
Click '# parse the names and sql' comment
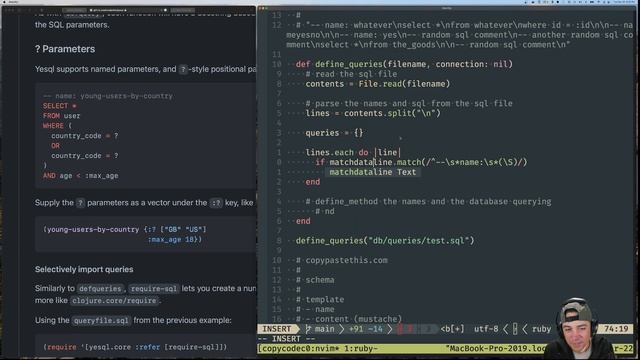click(409, 103)
